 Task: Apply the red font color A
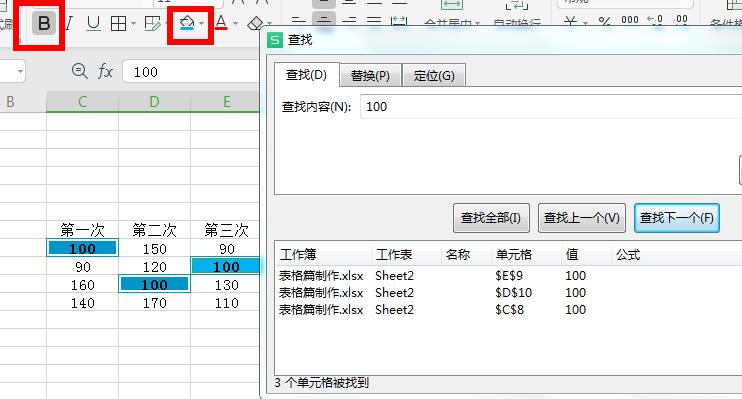[221, 22]
